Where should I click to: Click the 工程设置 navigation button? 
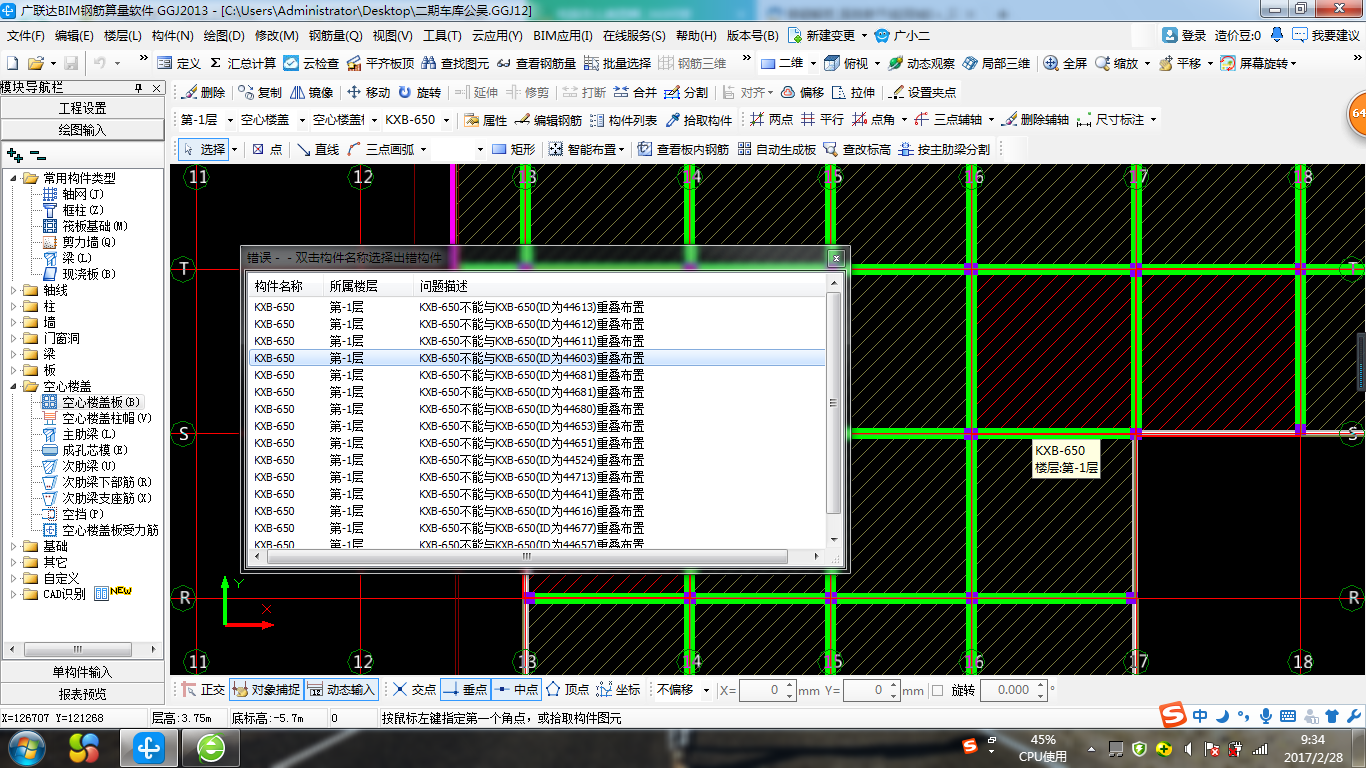click(82, 108)
